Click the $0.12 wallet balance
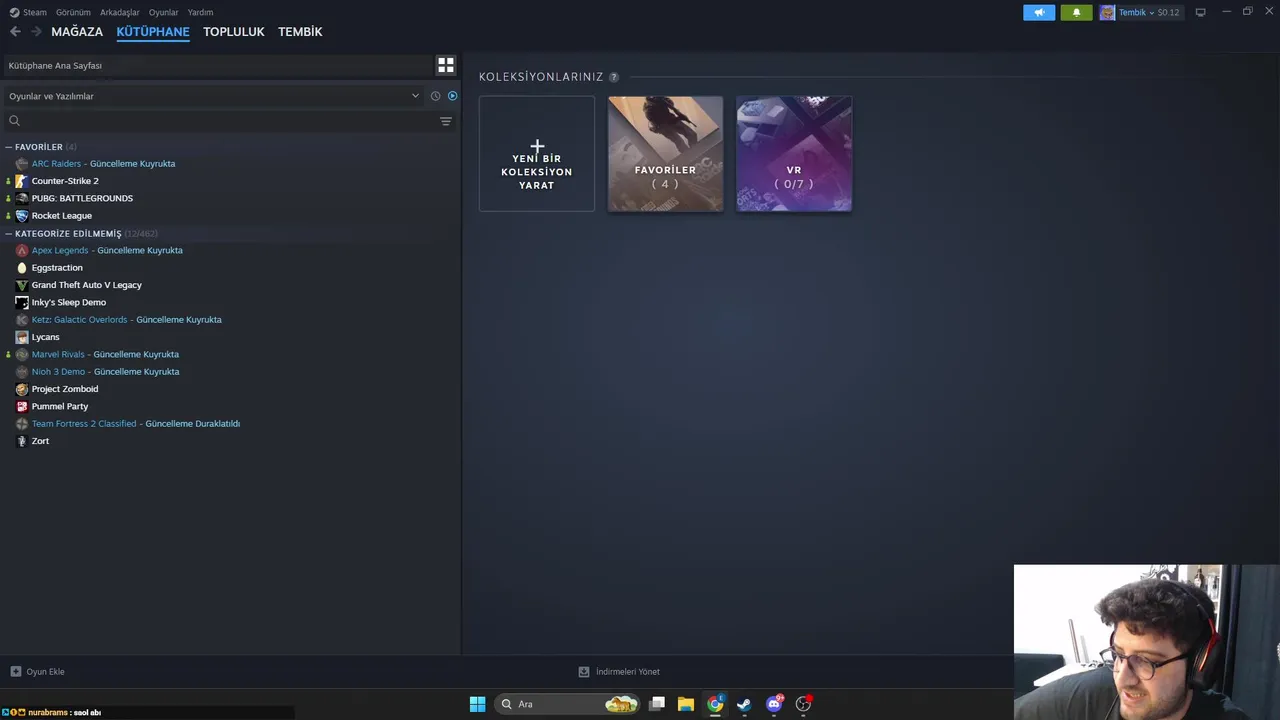This screenshot has width=1280, height=720. point(1168,12)
